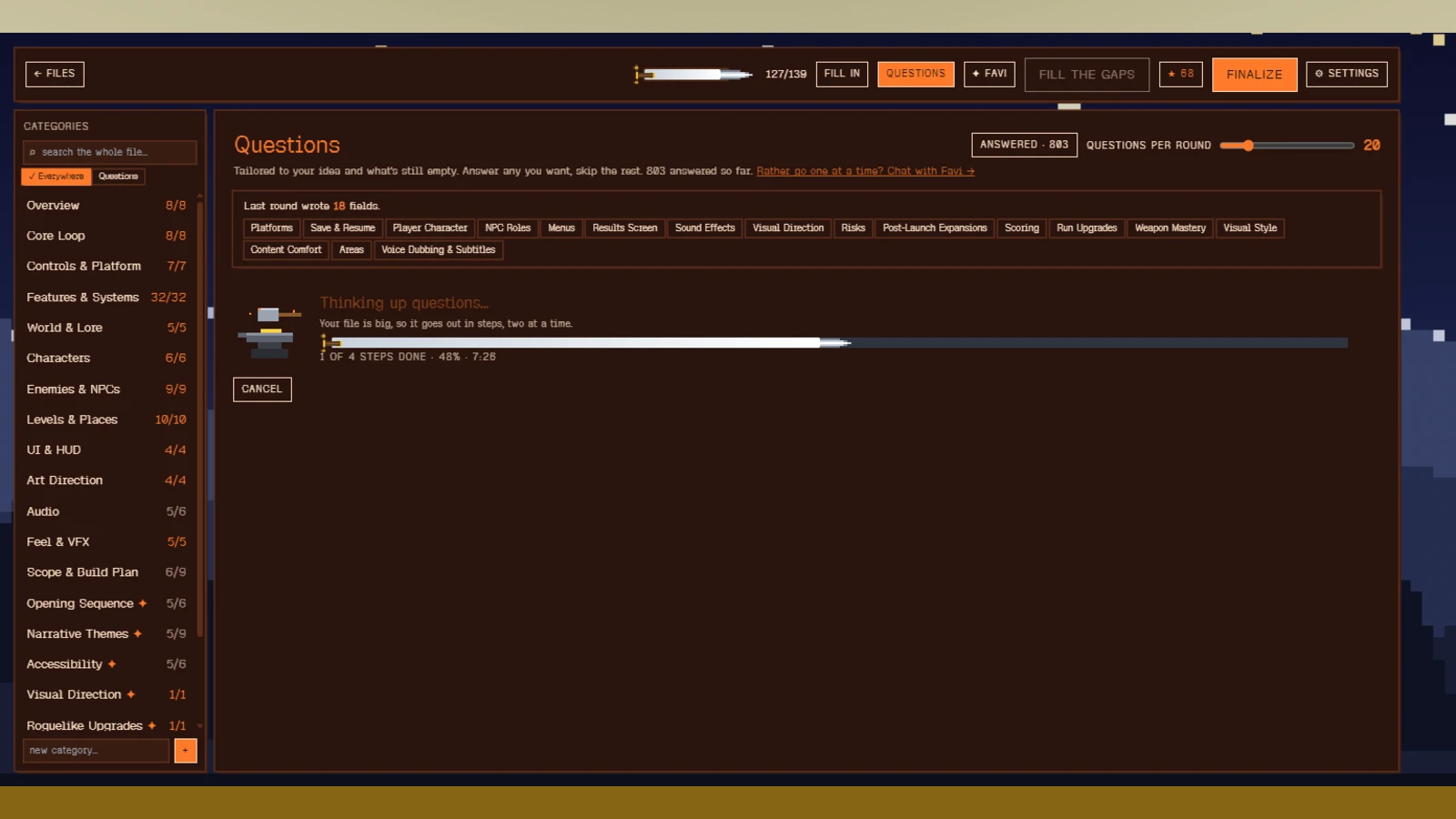Select the Overview category
Viewport: 1456px width, 819px height.
tap(106, 206)
